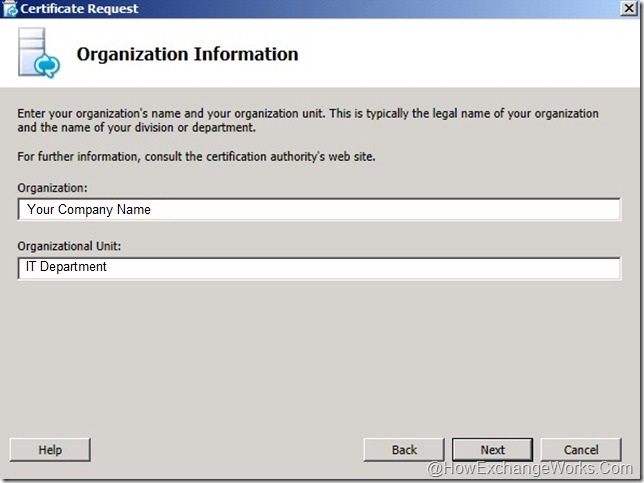Click the HowExchangeWorks.Com watermark
644x483 pixels.
530,469
